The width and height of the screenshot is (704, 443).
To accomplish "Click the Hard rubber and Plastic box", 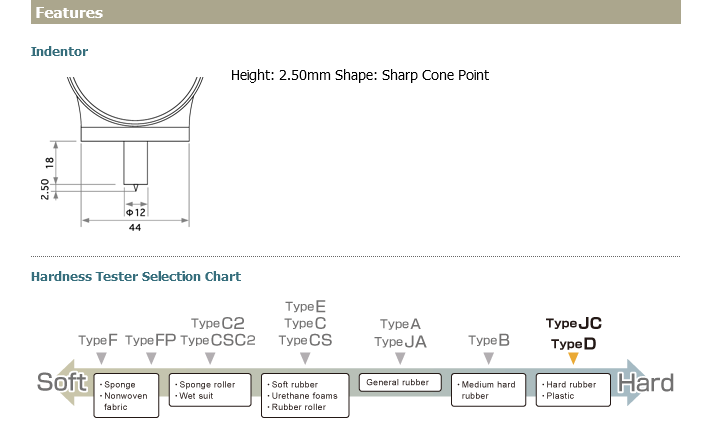I will coord(573,389).
